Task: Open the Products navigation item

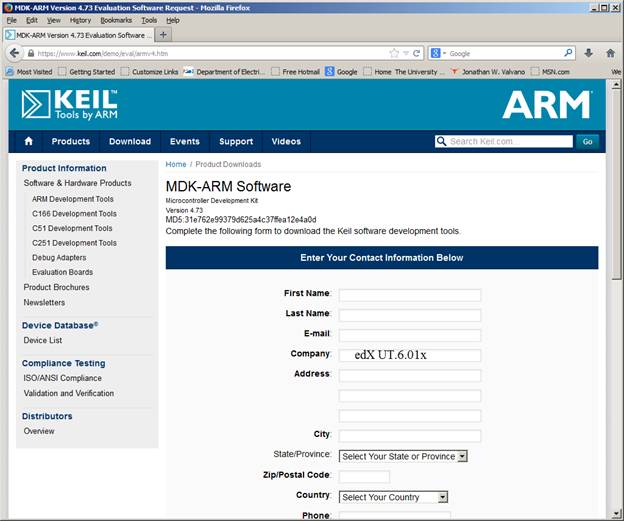Action: (70, 141)
